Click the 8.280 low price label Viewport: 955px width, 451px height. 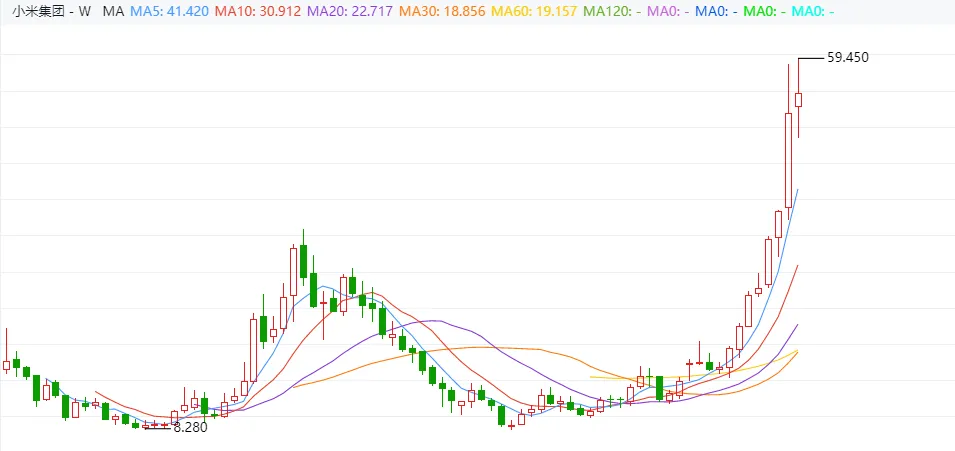191,428
